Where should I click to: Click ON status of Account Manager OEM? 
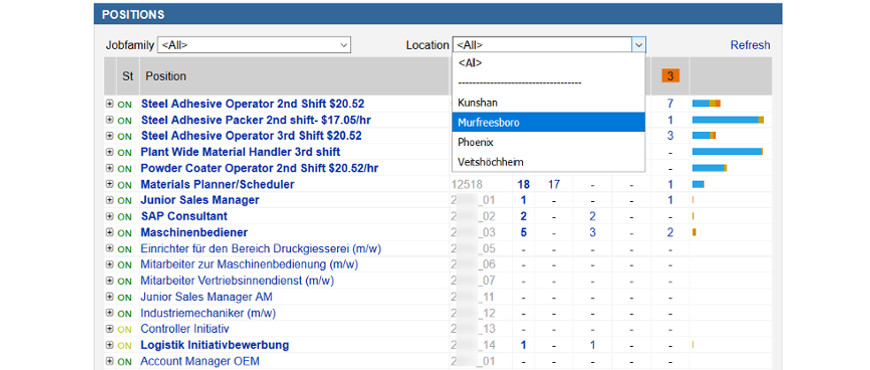click(x=124, y=362)
